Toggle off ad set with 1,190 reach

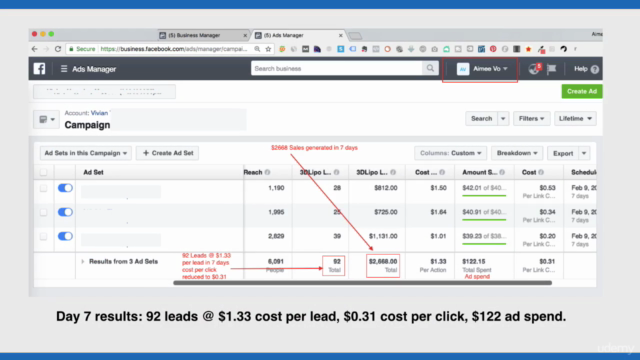pyautogui.click(x=65, y=188)
